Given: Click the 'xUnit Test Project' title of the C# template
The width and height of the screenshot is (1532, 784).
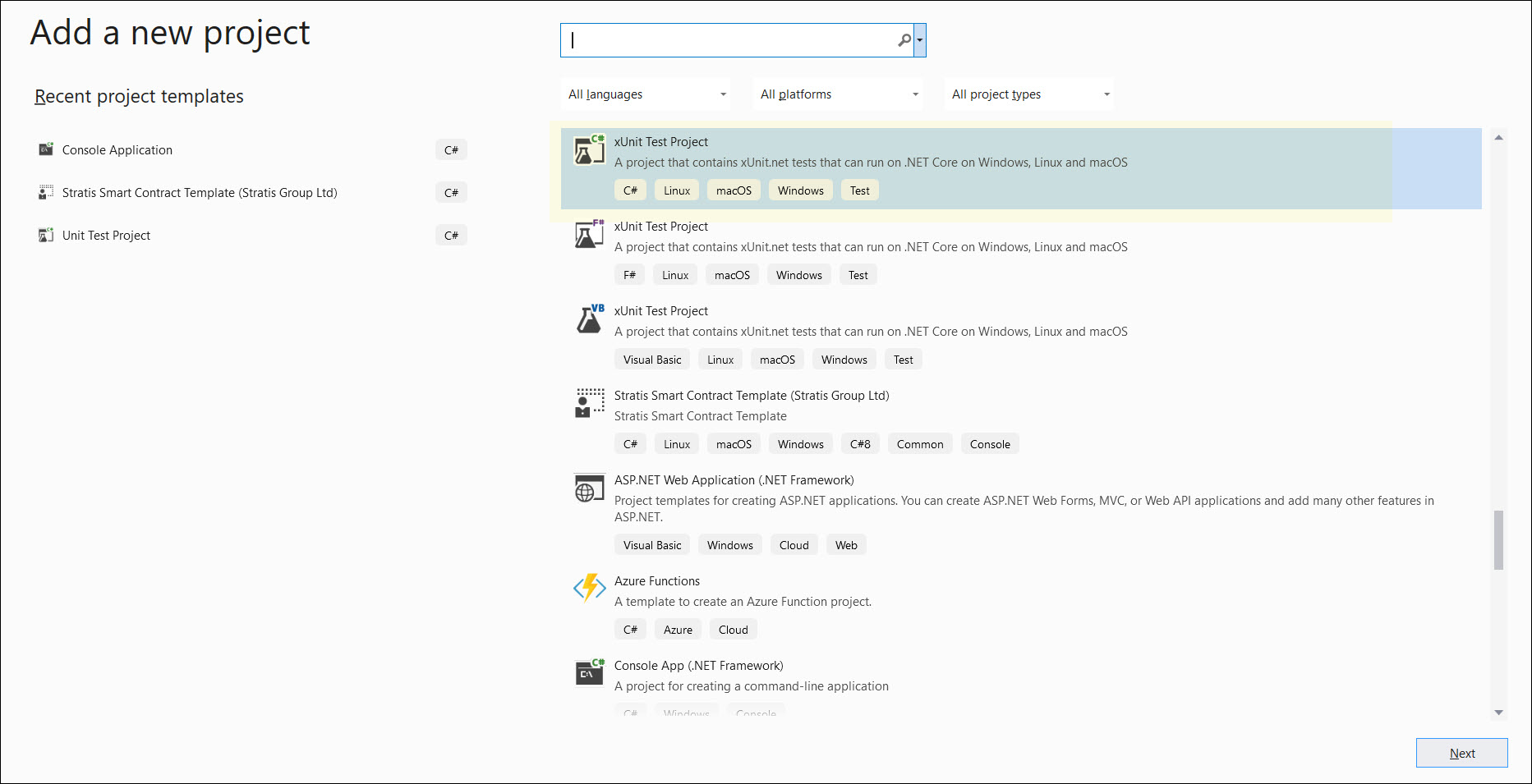Looking at the screenshot, I should (661, 142).
